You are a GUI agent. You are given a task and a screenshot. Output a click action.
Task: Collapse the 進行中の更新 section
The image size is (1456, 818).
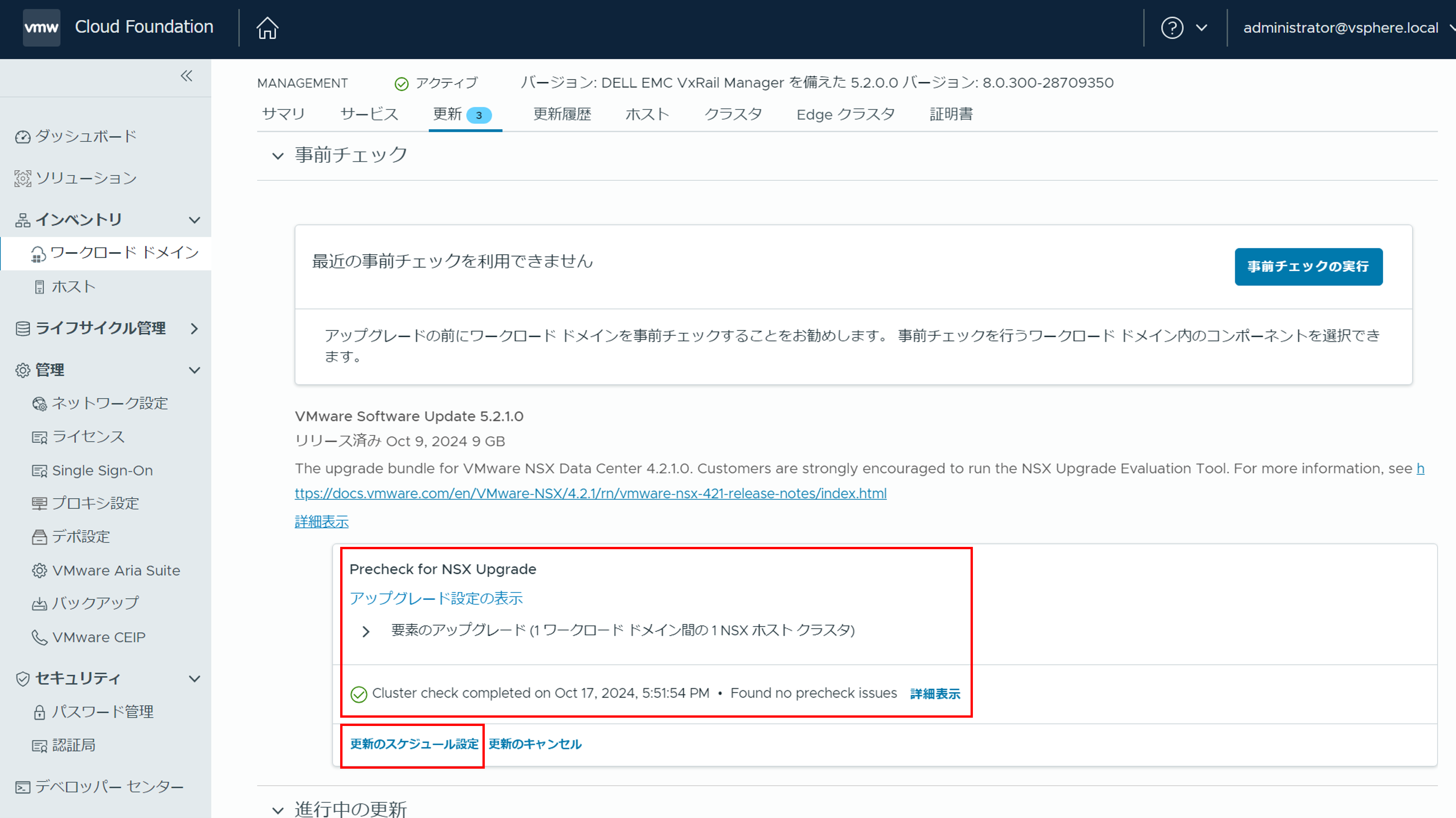(x=278, y=811)
